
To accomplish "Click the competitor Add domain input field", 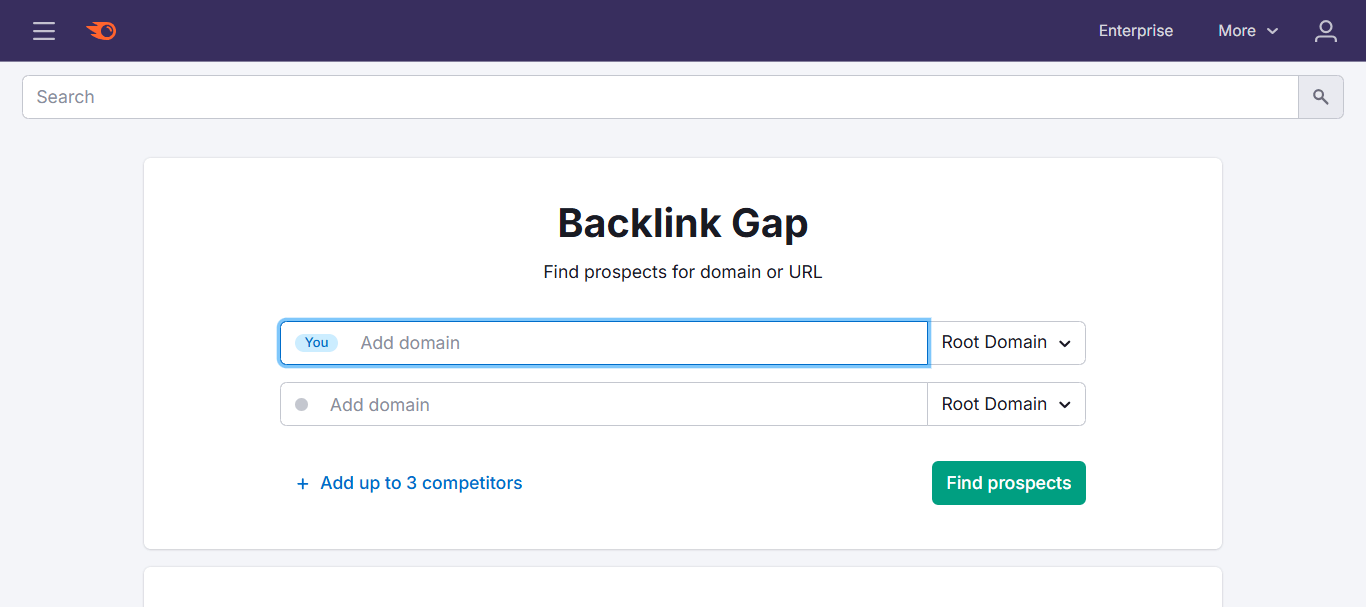I will tap(604, 405).
